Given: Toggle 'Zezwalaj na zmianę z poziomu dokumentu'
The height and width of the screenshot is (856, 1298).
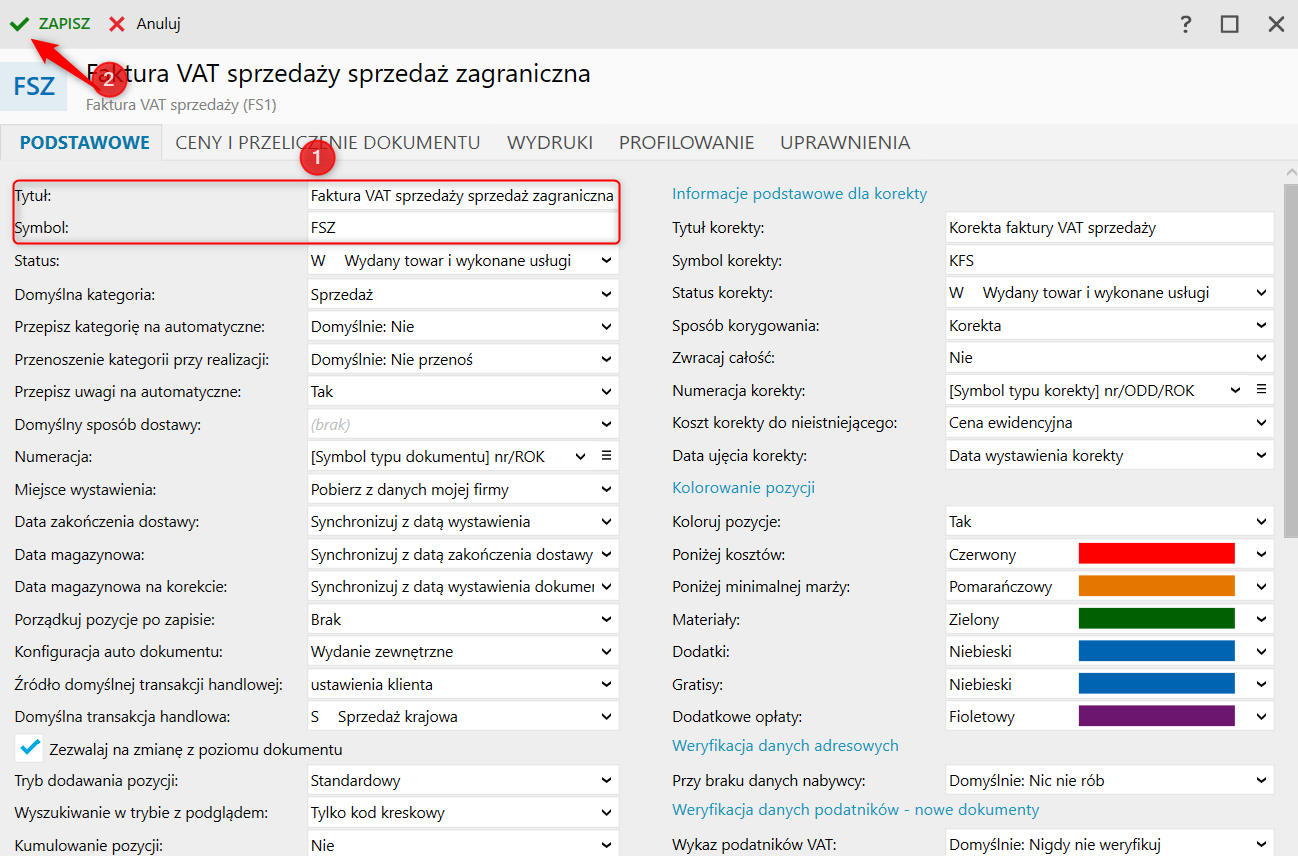Looking at the screenshot, I should click(x=31, y=748).
